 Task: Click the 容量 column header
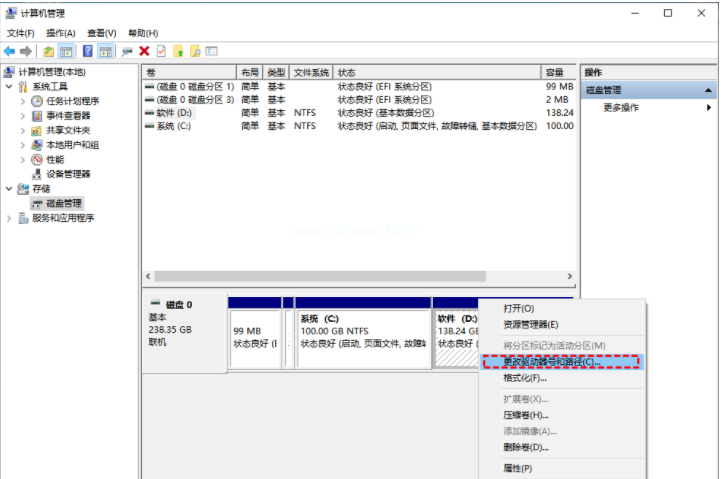coord(555,73)
